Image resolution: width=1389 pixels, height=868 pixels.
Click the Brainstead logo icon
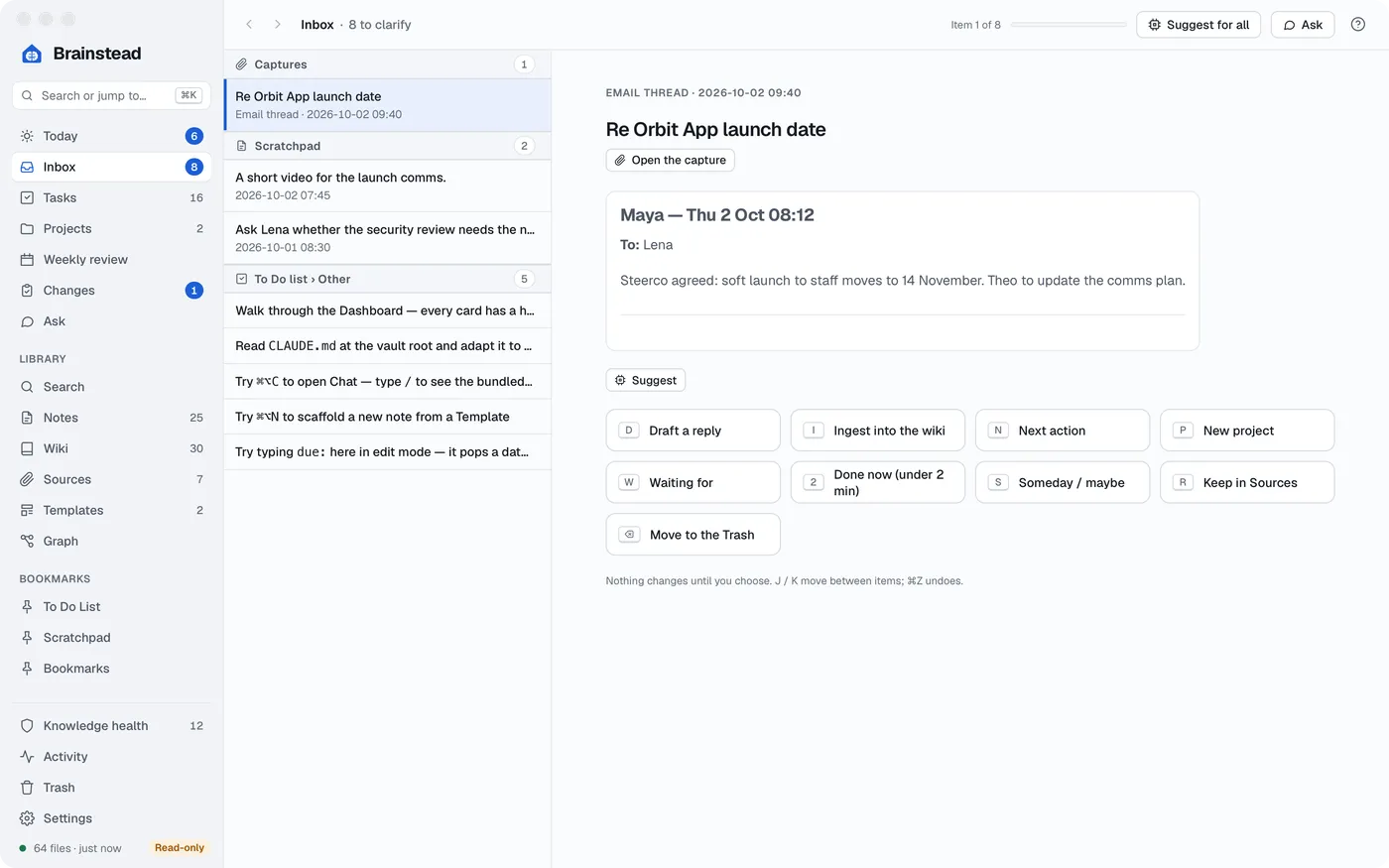click(x=32, y=54)
